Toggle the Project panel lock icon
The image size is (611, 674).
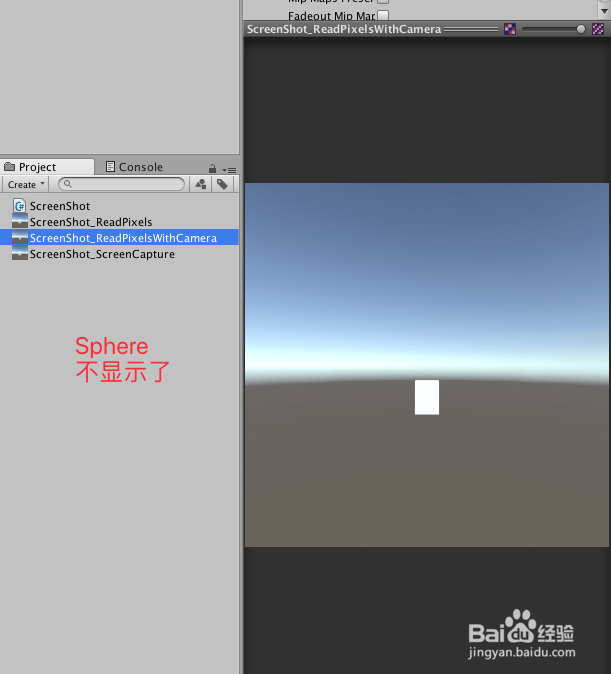click(212, 168)
